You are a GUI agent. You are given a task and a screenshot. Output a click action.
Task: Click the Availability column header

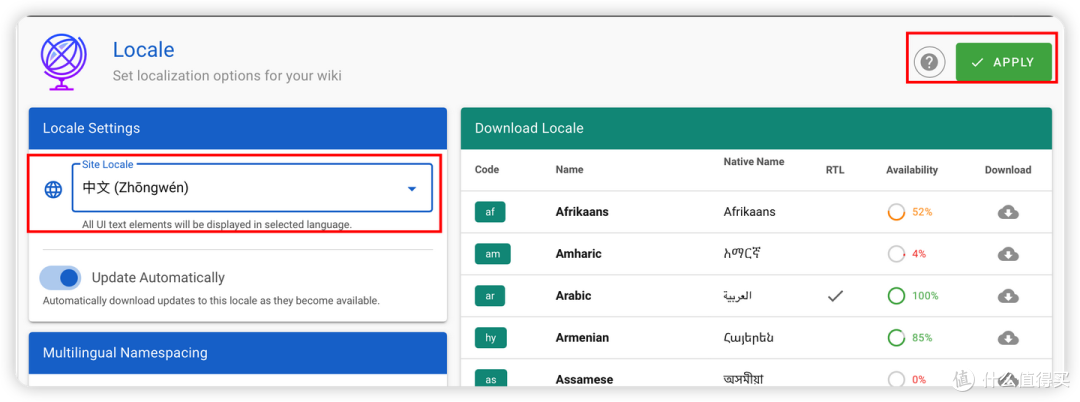tap(912, 170)
